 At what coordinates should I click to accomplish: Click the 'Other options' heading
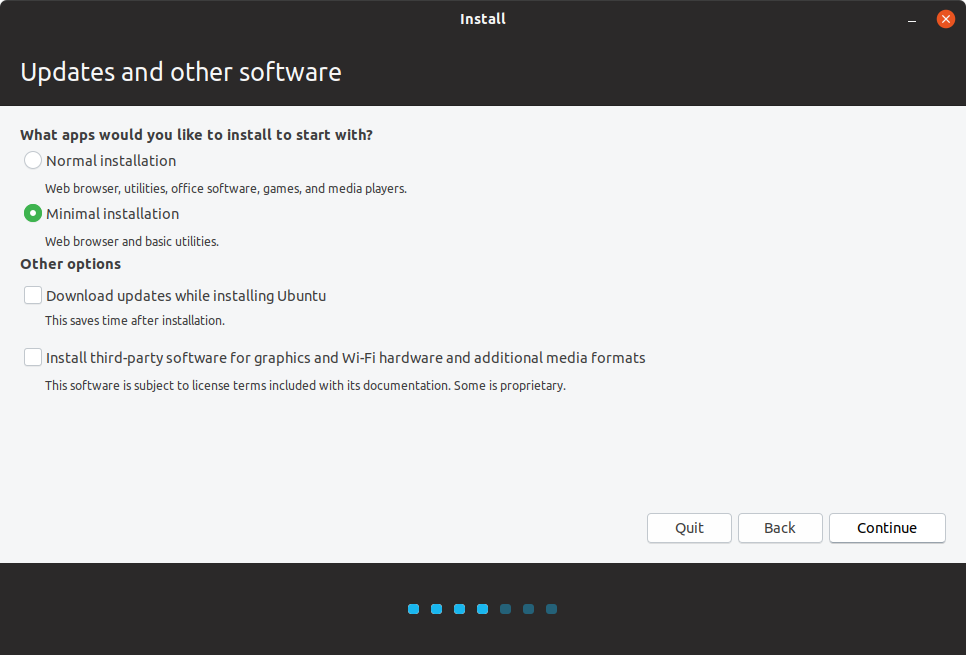point(71,264)
